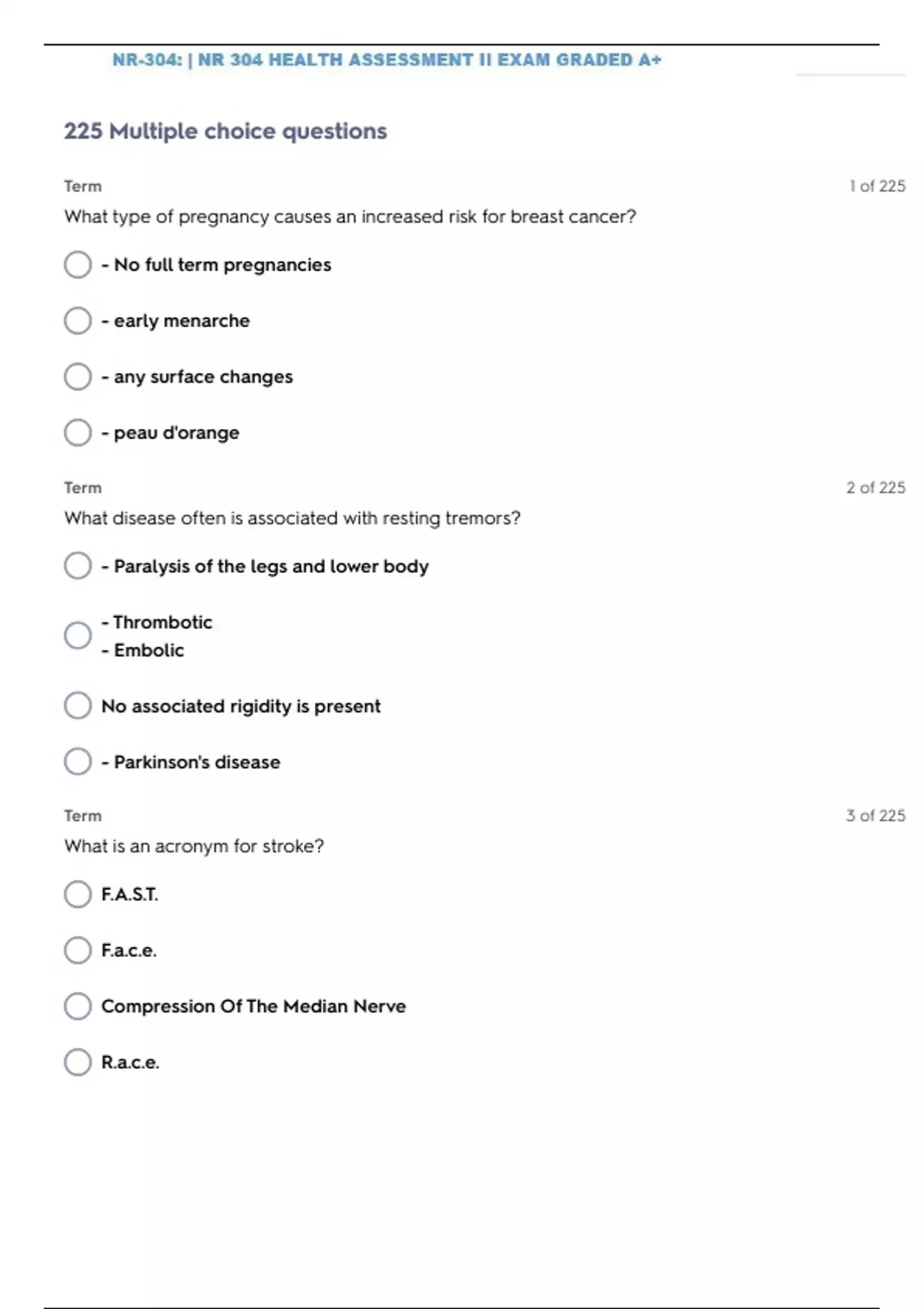Choose the 'early menarche' answer radio button
Screen dimensions: 924x1309
click(78, 320)
